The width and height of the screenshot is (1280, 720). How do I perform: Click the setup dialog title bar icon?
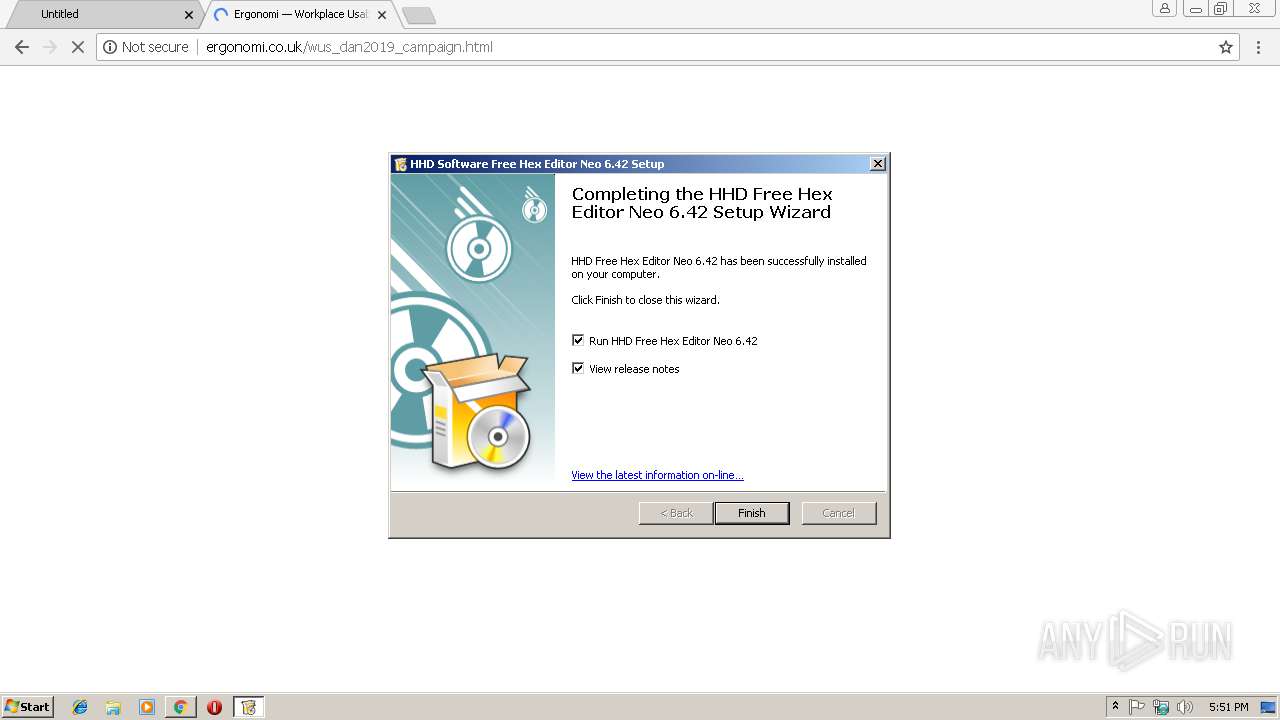click(x=400, y=164)
